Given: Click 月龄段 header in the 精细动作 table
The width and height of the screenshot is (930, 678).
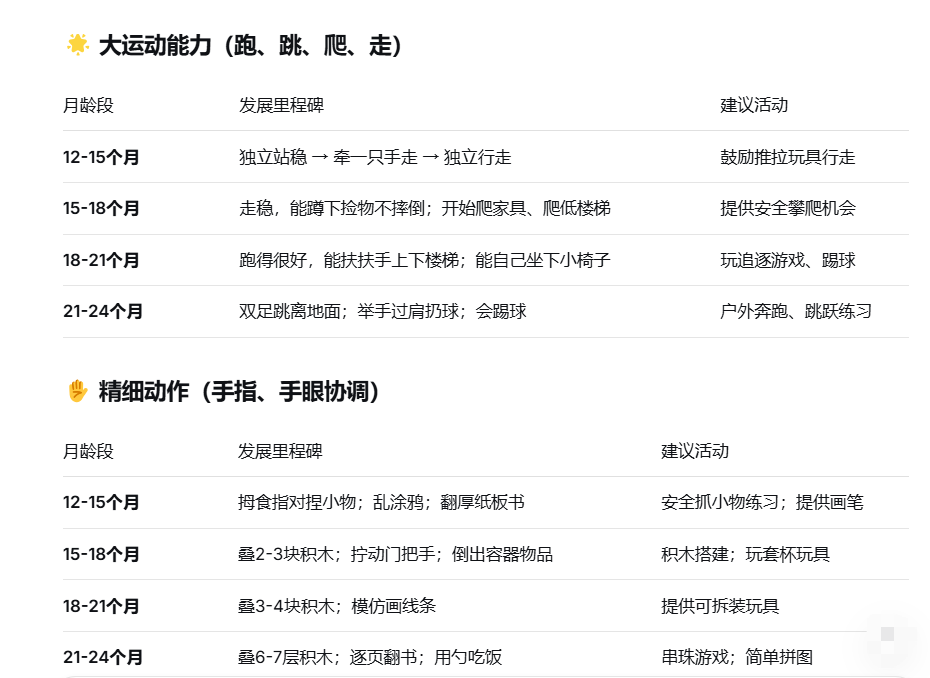Looking at the screenshot, I should click(x=88, y=451).
